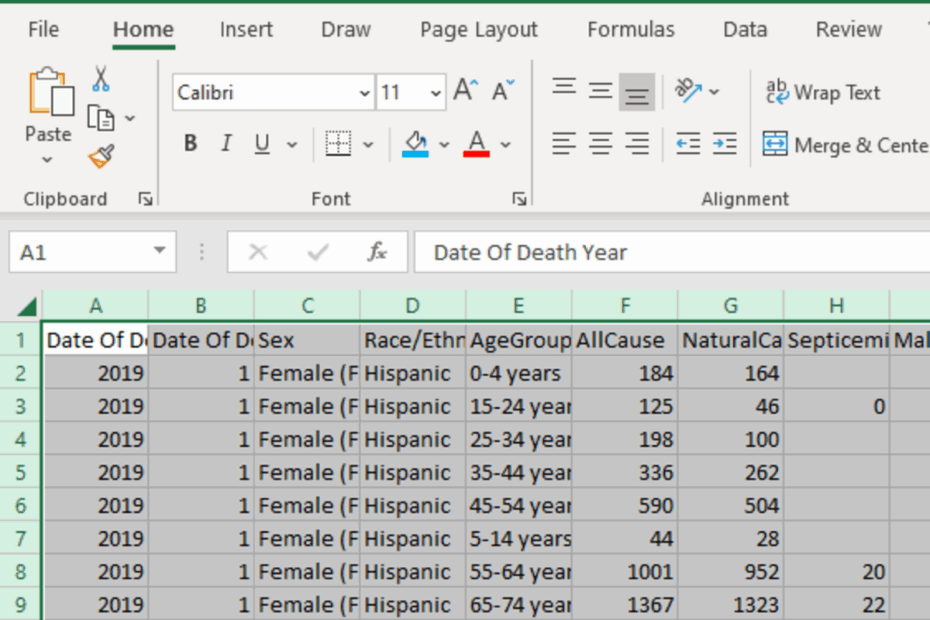Select column D header
Image resolution: width=930 pixels, height=620 pixels.
click(413, 306)
